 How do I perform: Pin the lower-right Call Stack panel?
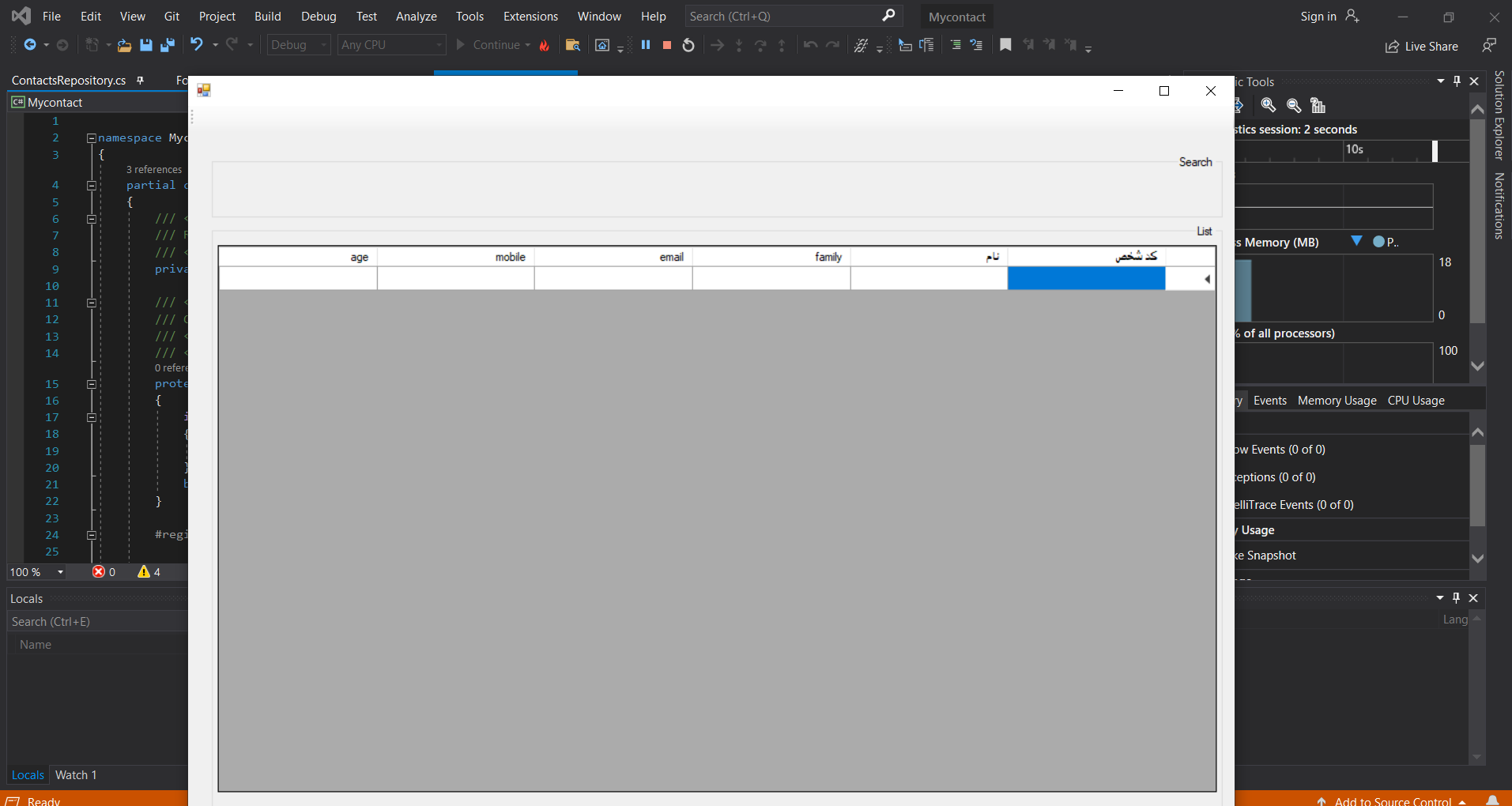coord(1456,598)
